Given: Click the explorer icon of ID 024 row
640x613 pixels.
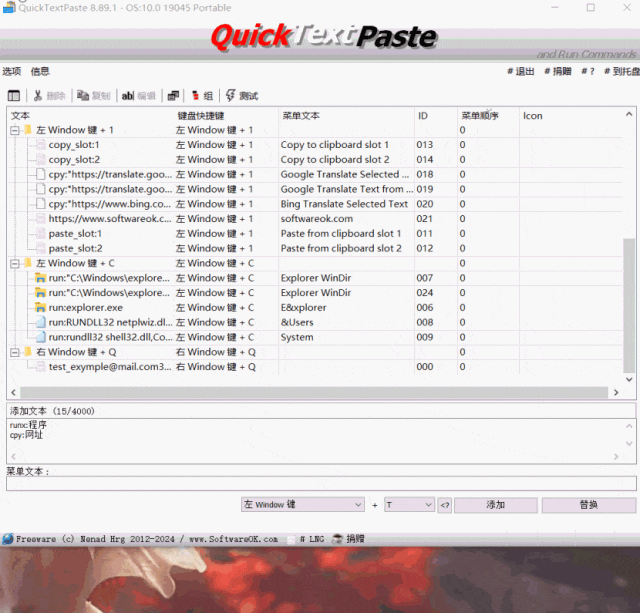Looking at the screenshot, I should (x=40, y=293).
